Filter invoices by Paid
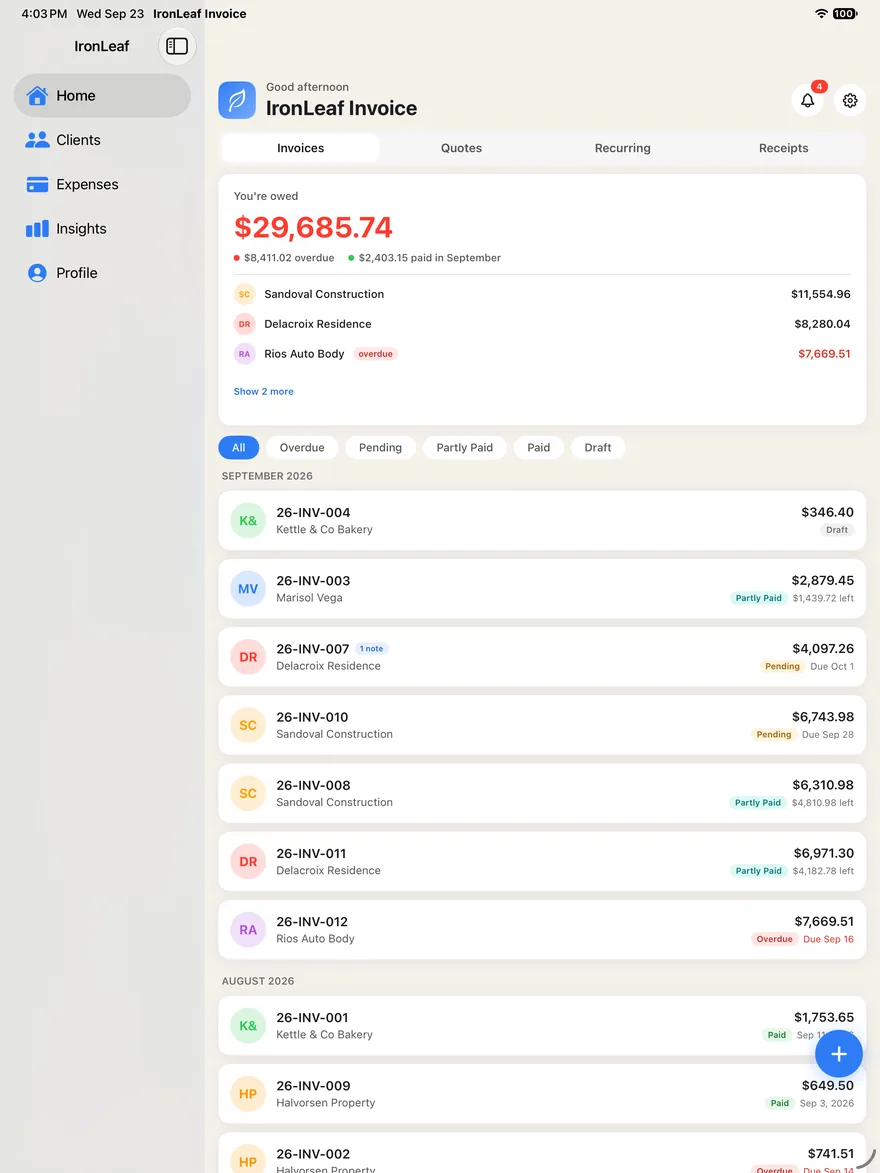This screenshot has height=1173, width=880. [539, 447]
